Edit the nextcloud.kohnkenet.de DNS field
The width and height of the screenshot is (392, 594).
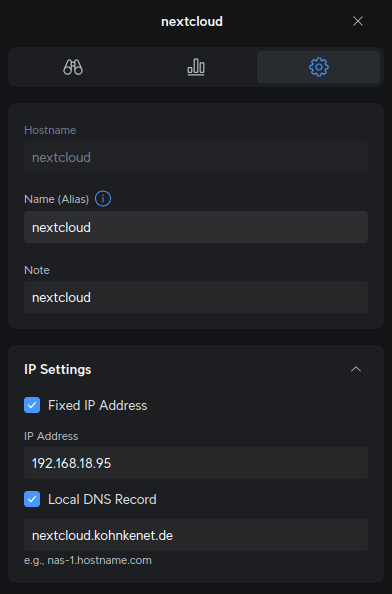click(196, 535)
